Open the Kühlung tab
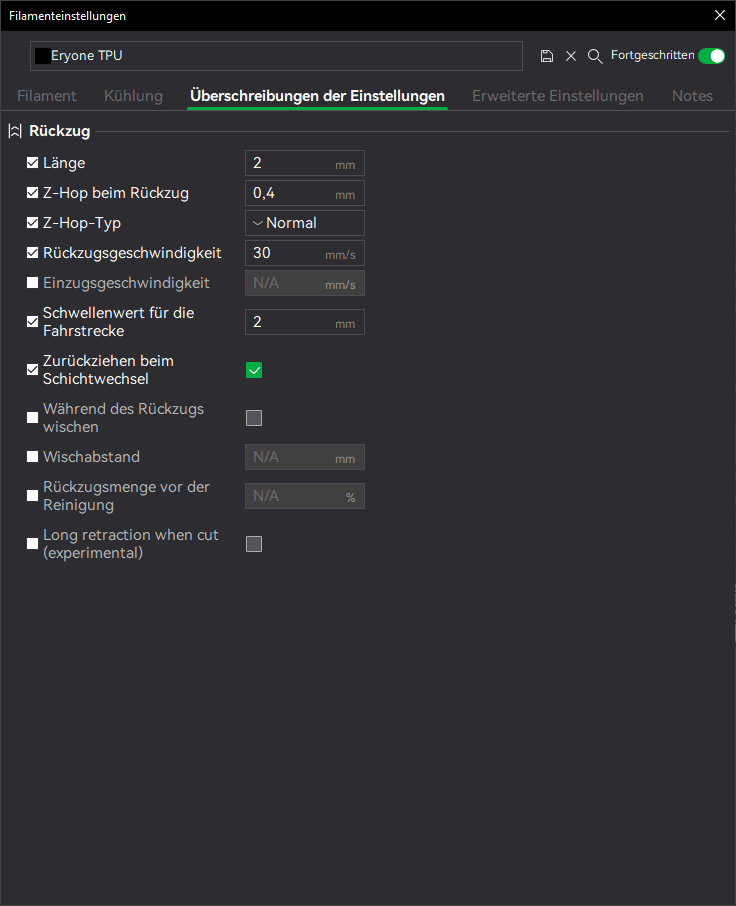736x906 pixels. click(x=133, y=96)
